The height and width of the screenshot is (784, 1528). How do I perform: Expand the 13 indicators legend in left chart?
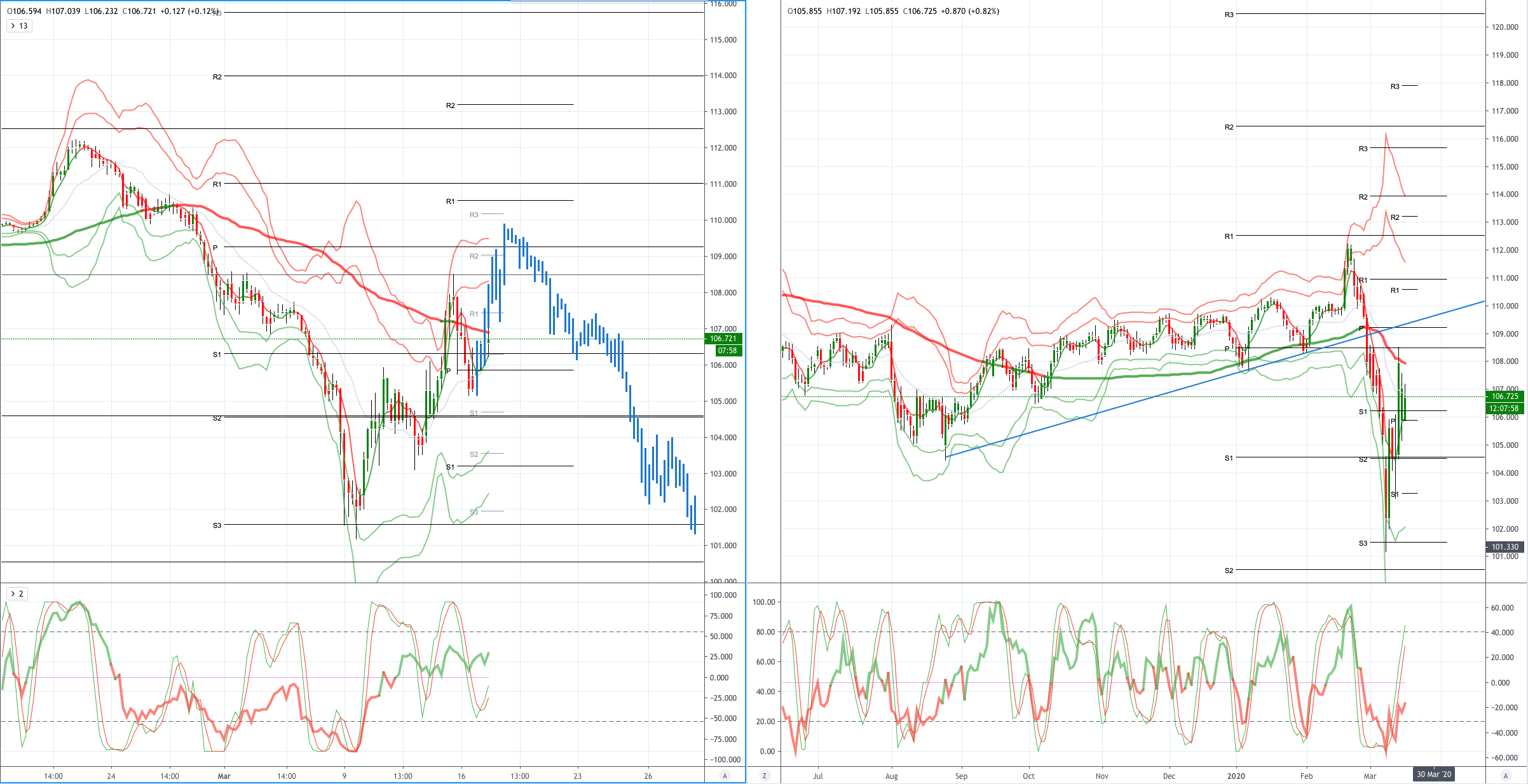[x=18, y=26]
